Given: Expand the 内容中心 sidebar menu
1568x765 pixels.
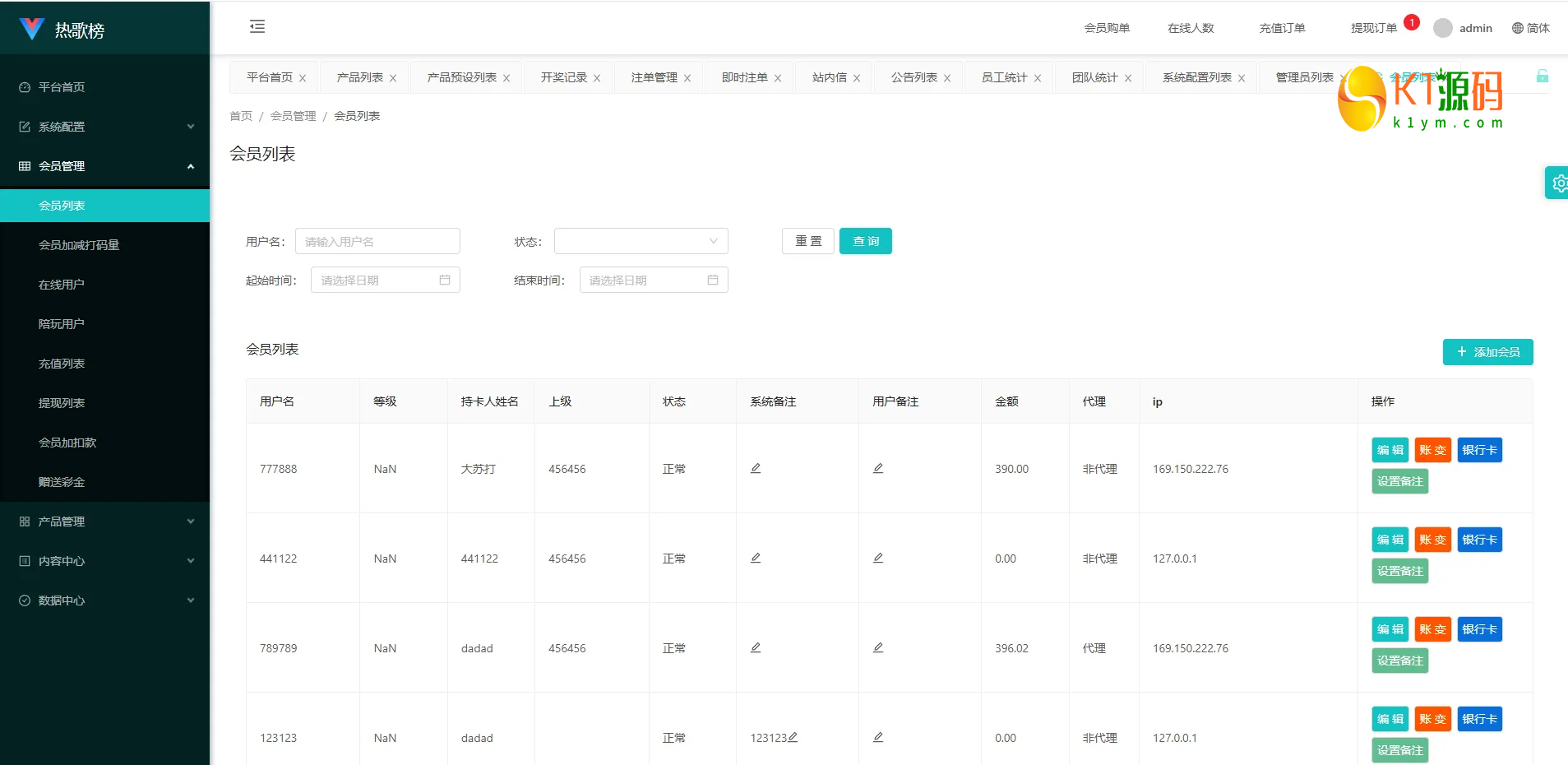Looking at the screenshot, I should (x=105, y=561).
